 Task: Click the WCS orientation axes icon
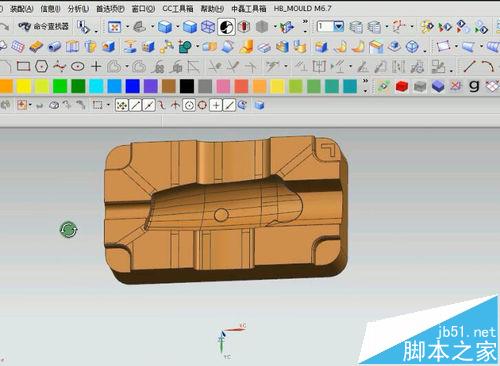399,27
